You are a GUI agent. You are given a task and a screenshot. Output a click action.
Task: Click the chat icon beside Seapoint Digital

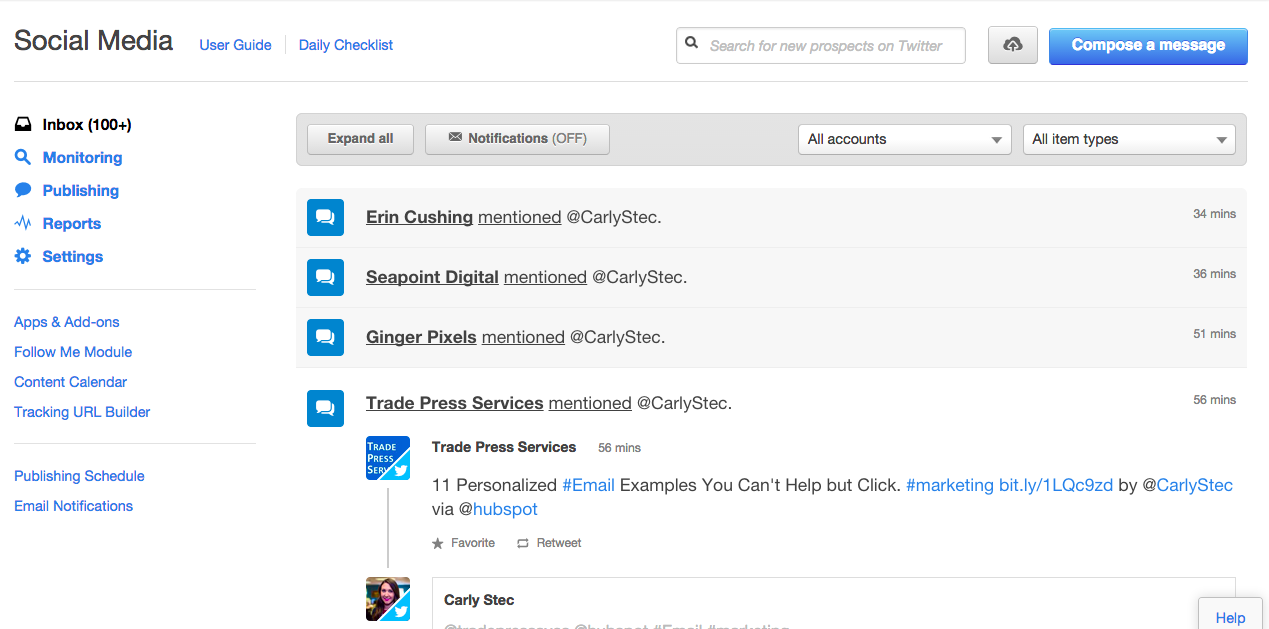coord(325,277)
